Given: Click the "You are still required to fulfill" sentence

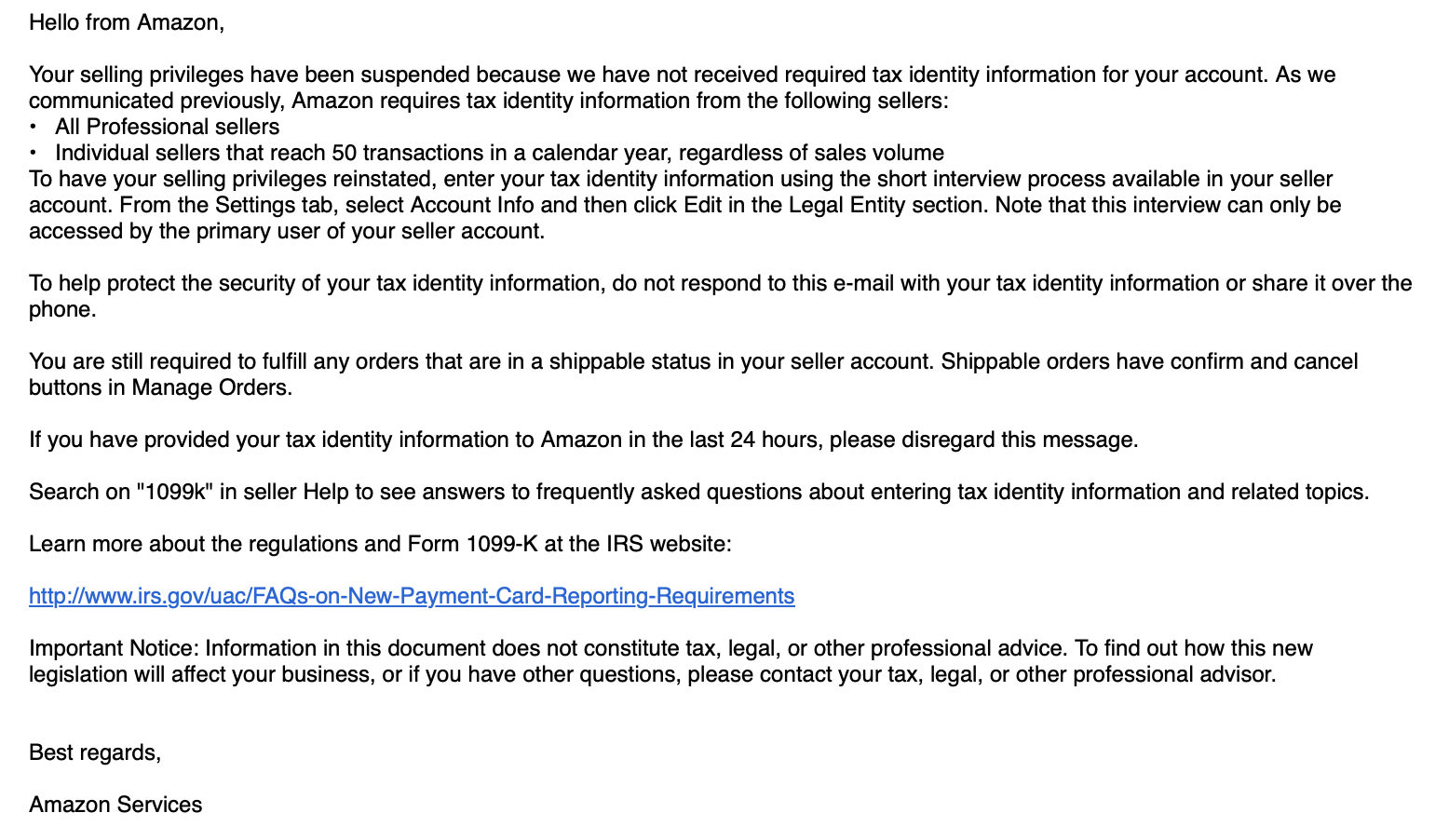Looking at the screenshot, I should tap(481, 361).
